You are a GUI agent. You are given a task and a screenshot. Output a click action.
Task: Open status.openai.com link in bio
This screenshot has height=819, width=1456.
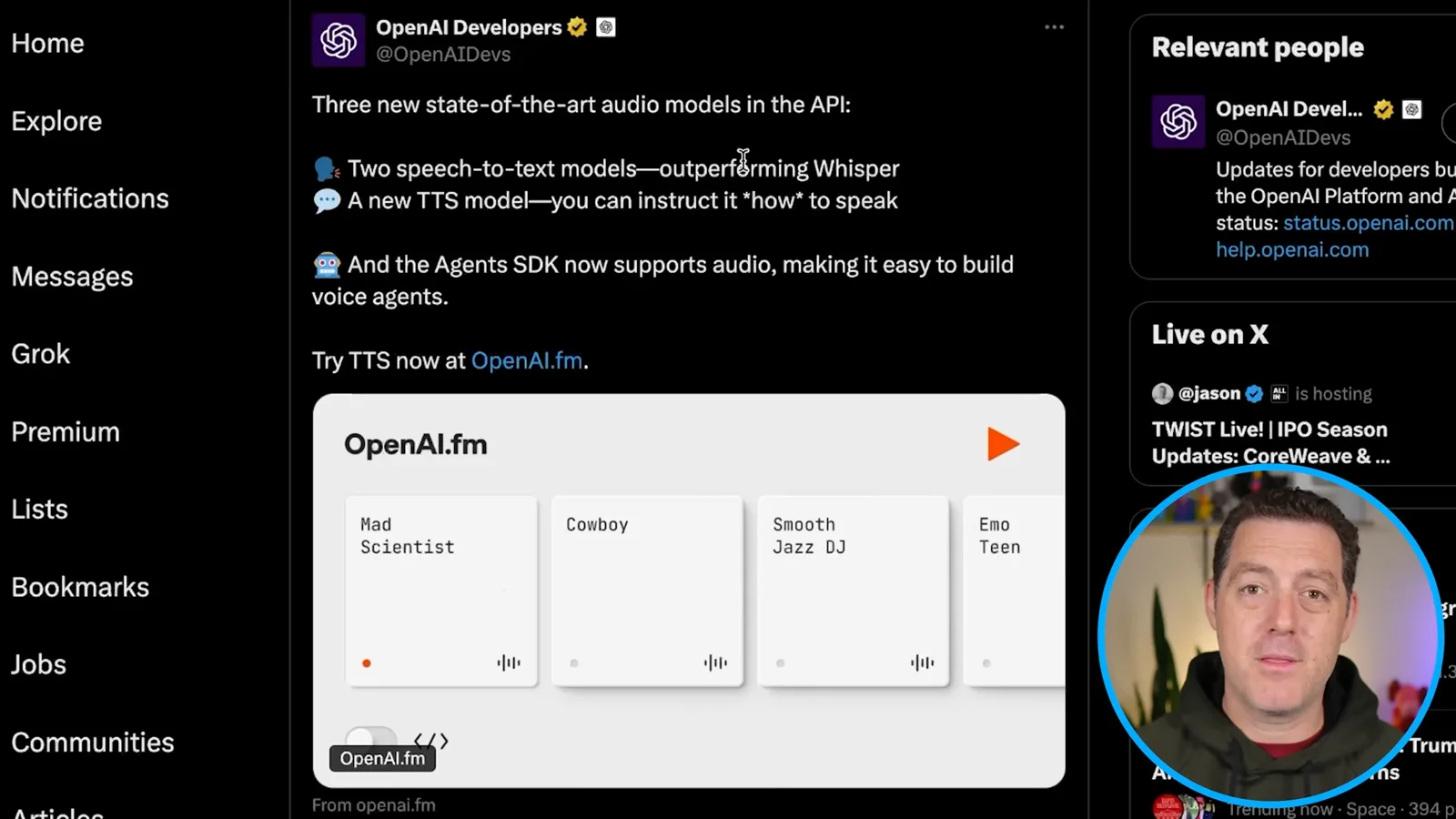pyautogui.click(x=1369, y=223)
